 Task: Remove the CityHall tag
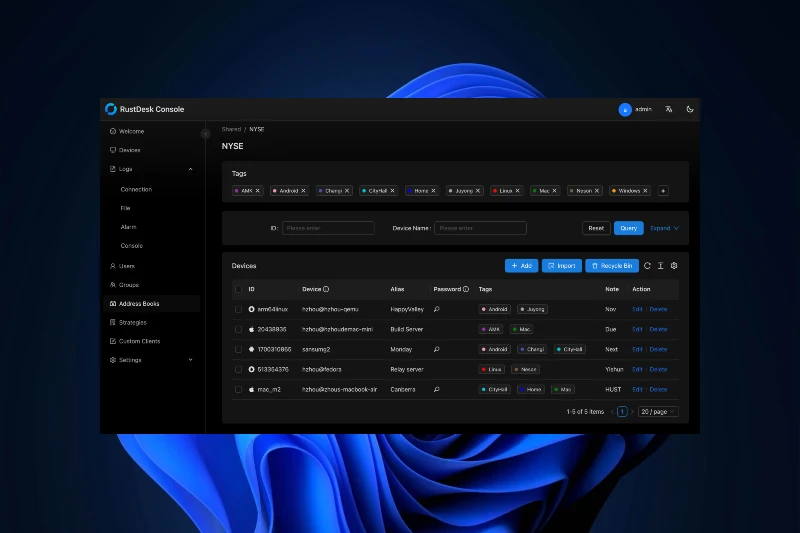coord(392,191)
